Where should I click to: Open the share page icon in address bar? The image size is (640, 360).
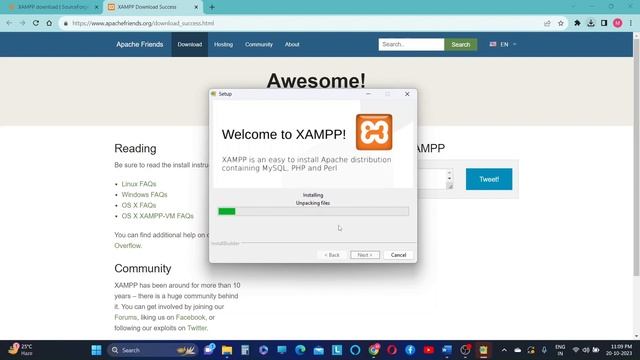(547, 23)
